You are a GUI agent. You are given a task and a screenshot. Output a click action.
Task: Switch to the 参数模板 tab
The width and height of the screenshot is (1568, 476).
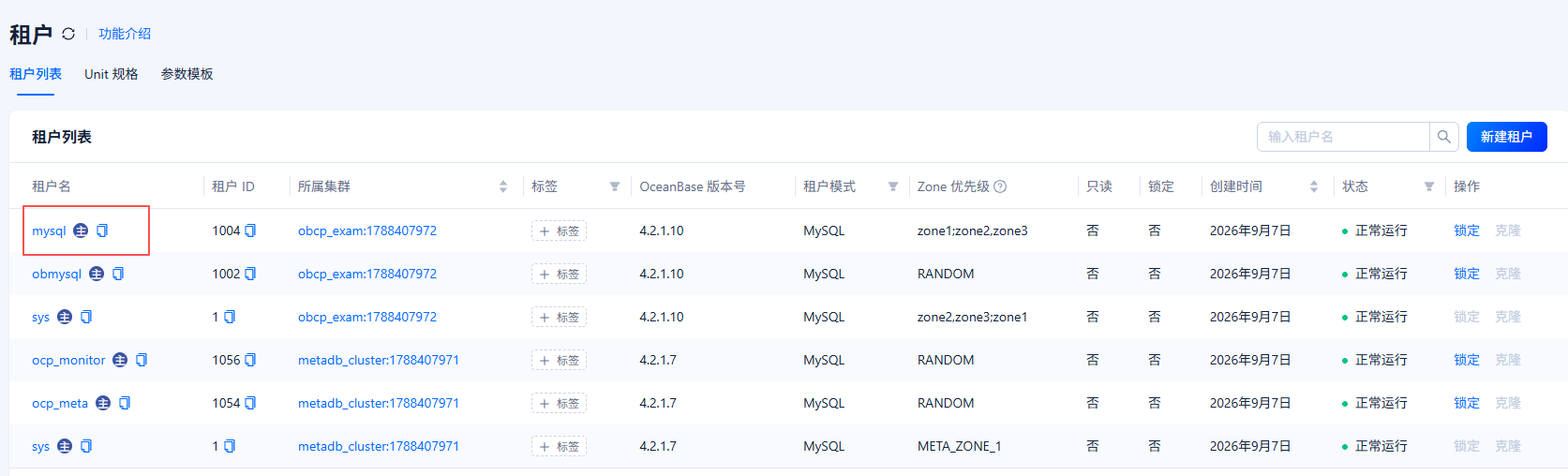pyautogui.click(x=187, y=74)
